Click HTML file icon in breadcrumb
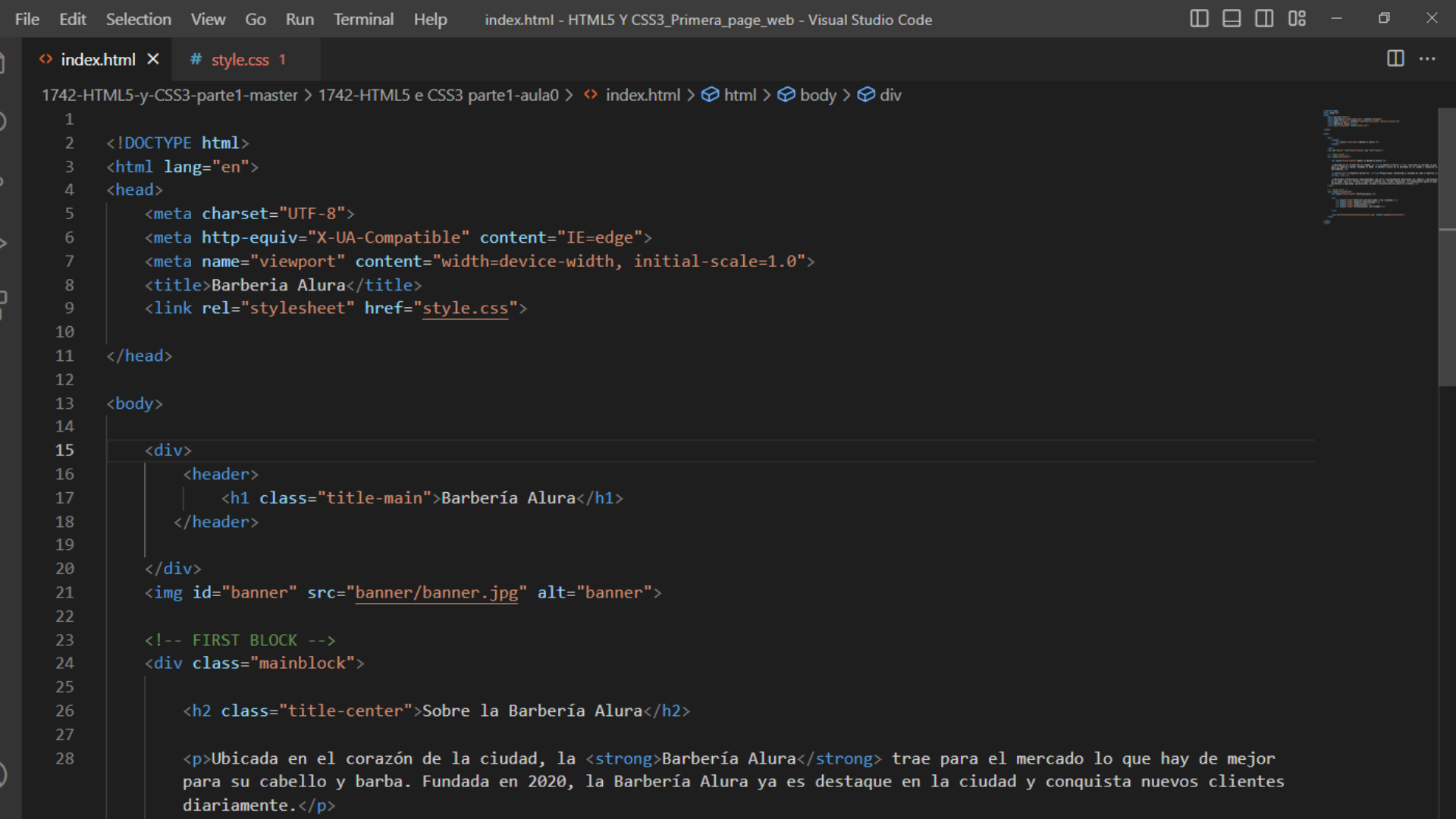The image size is (1456, 819). click(591, 95)
